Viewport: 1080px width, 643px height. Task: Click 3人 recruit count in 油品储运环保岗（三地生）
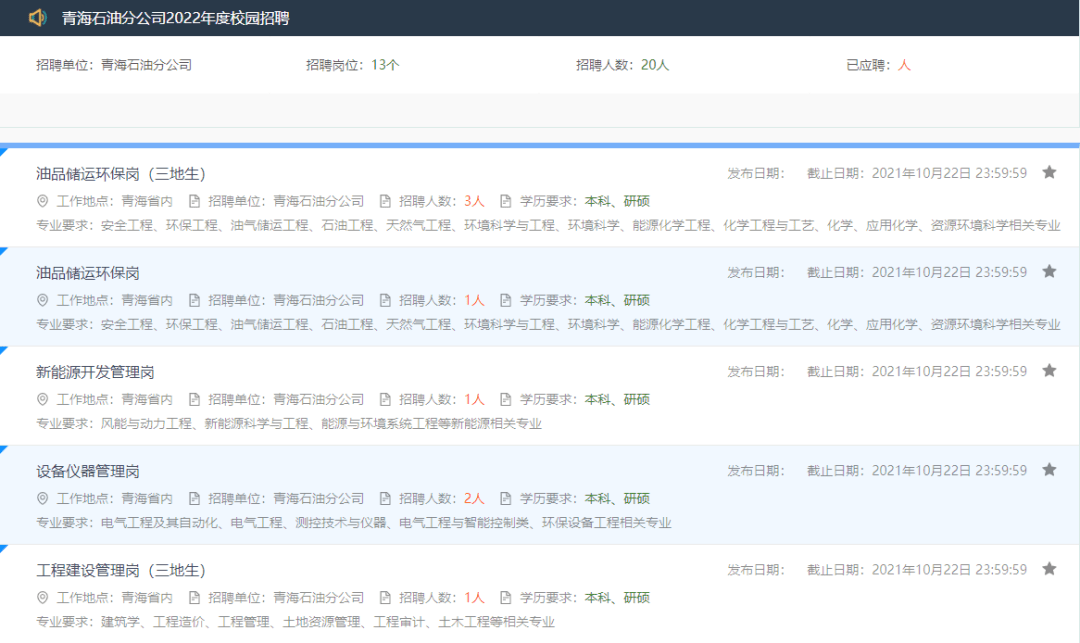pos(474,201)
